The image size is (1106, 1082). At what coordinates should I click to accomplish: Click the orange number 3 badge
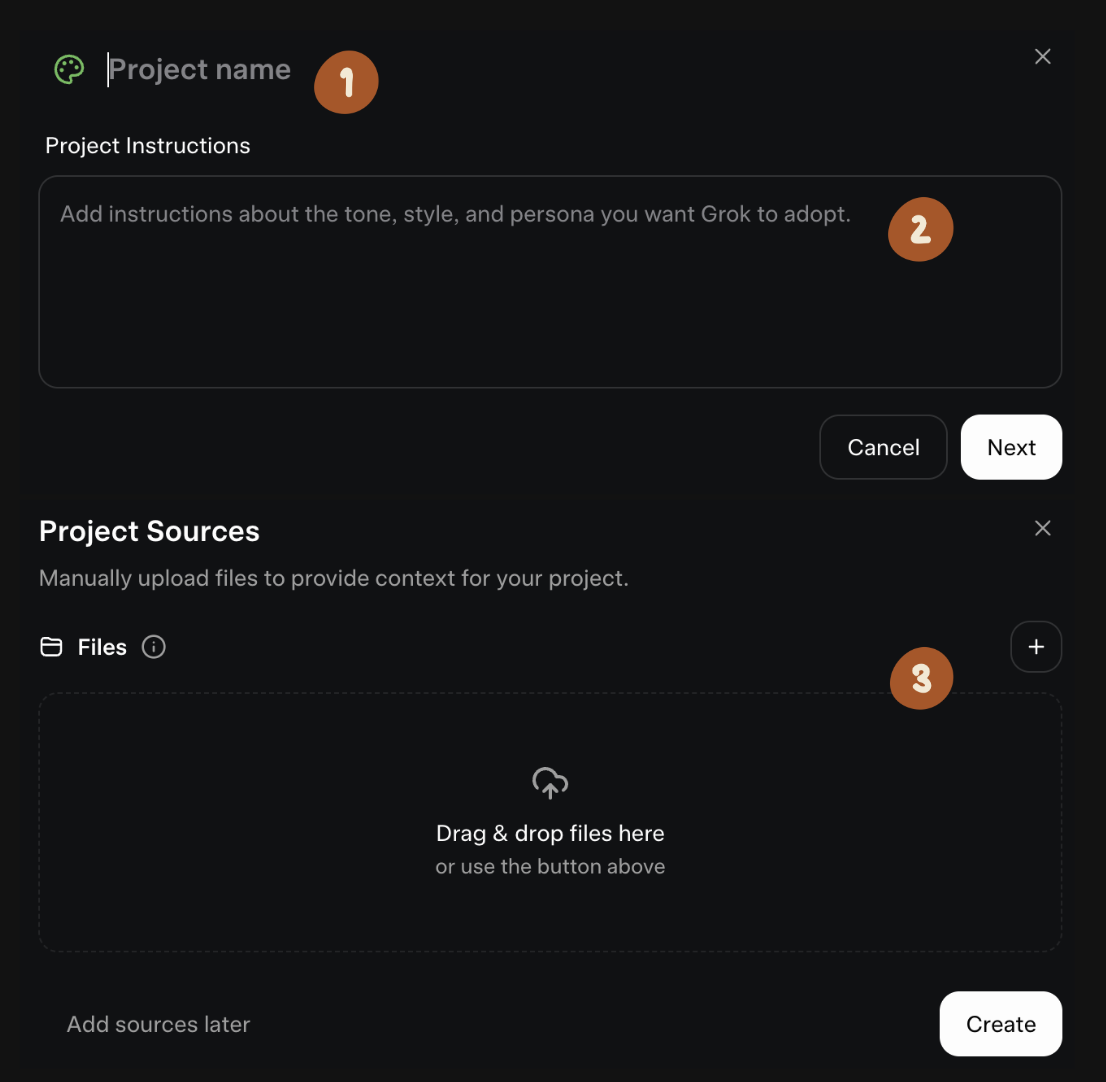920,679
